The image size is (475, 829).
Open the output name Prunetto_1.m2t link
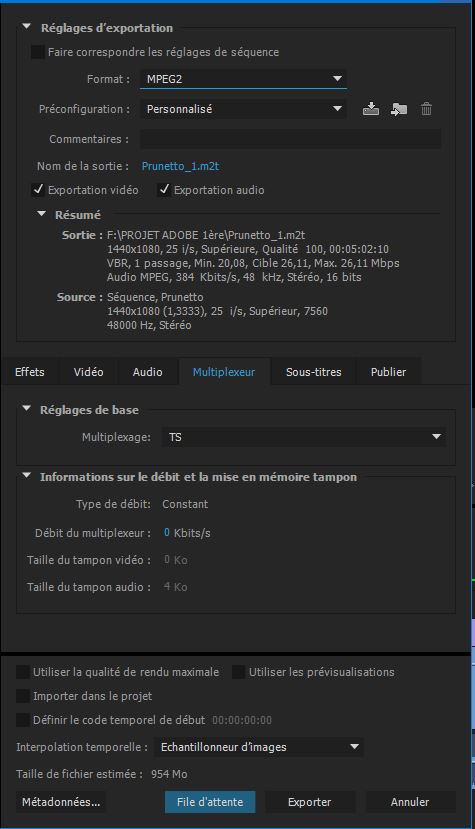pyautogui.click(x=180, y=166)
